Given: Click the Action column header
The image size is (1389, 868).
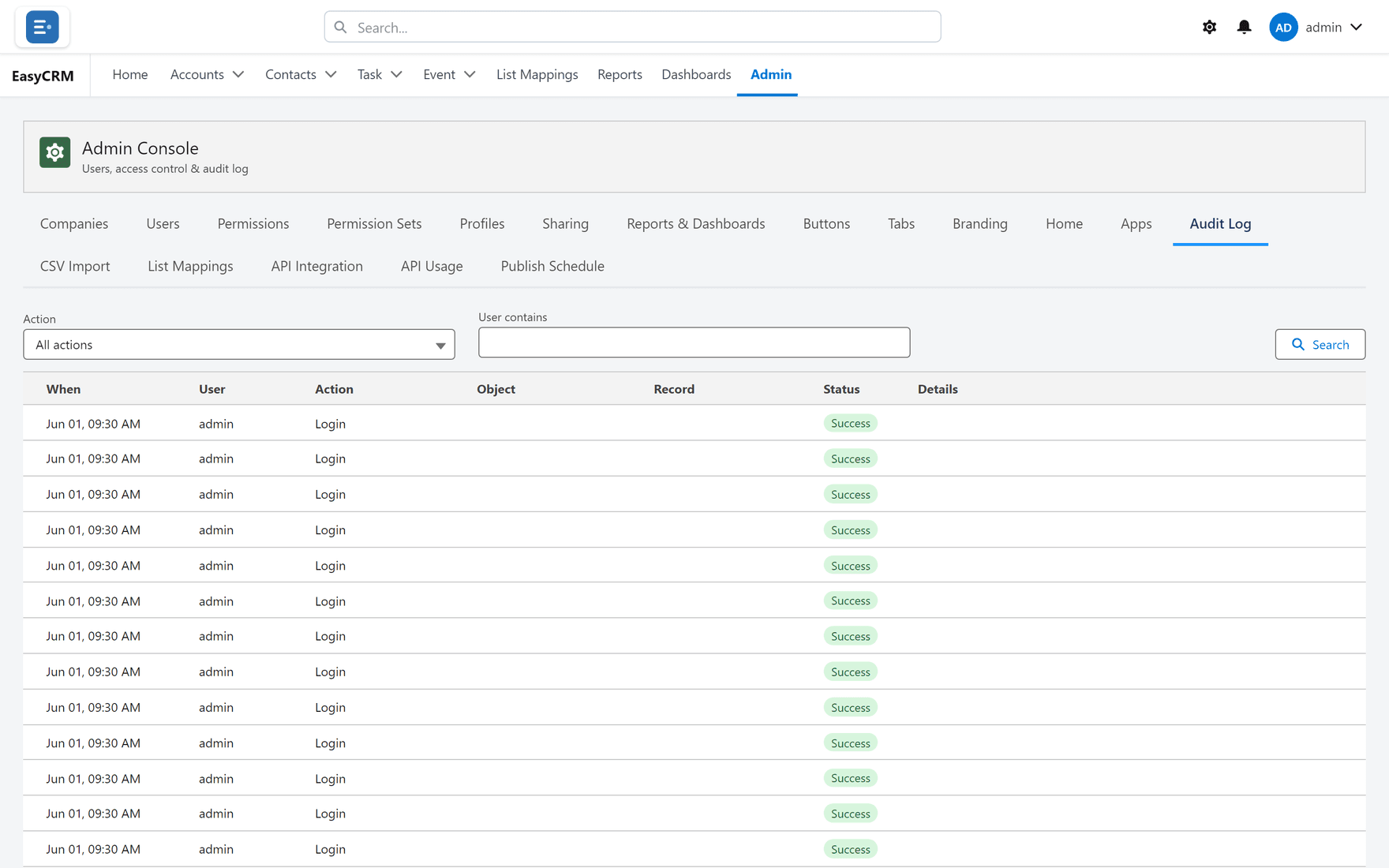Looking at the screenshot, I should [334, 389].
